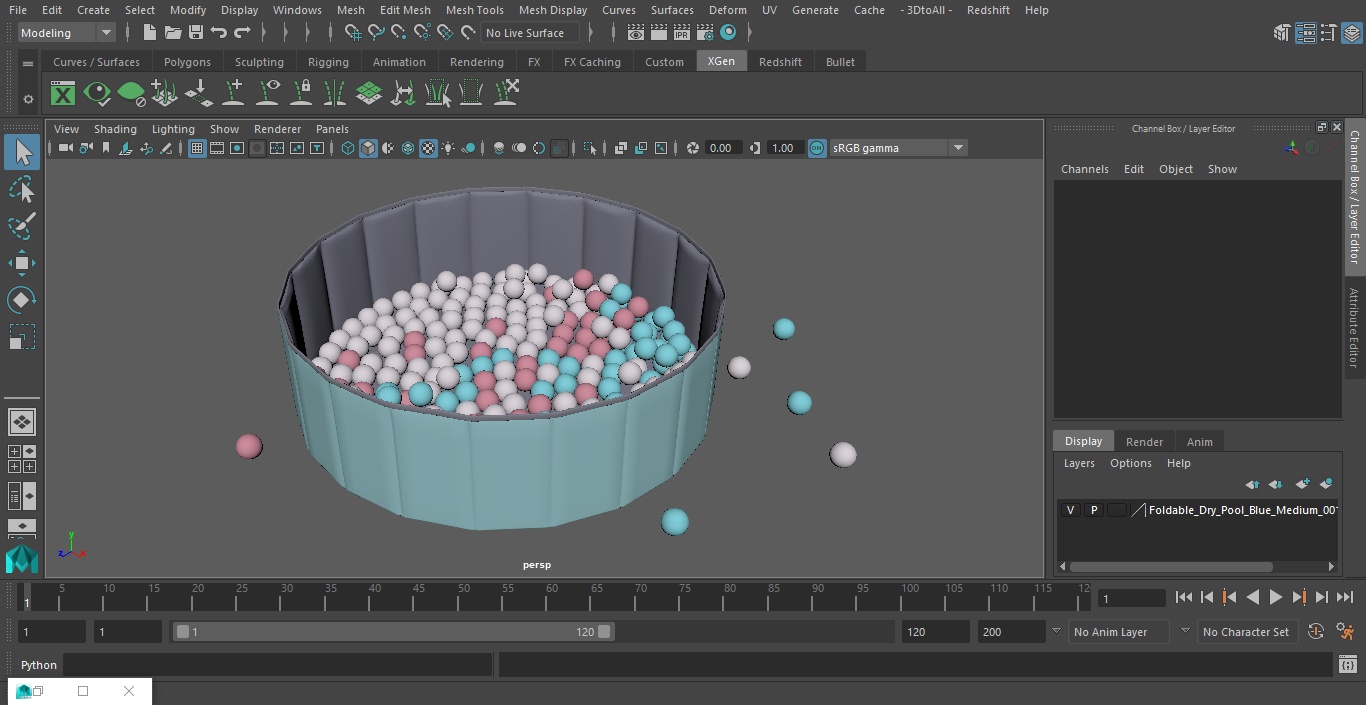Click the Redo arrow icon
Screen dimensions: 1366x705
[242, 33]
